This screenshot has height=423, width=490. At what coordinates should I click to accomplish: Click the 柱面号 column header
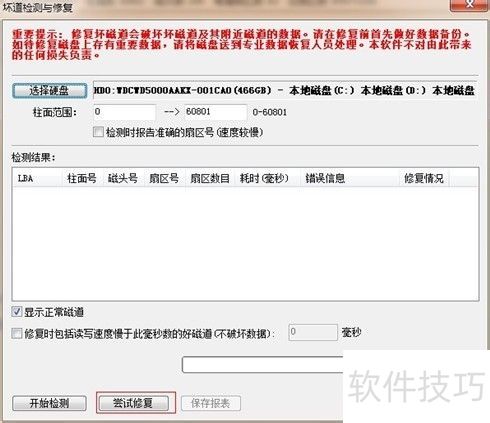(82, 178)
